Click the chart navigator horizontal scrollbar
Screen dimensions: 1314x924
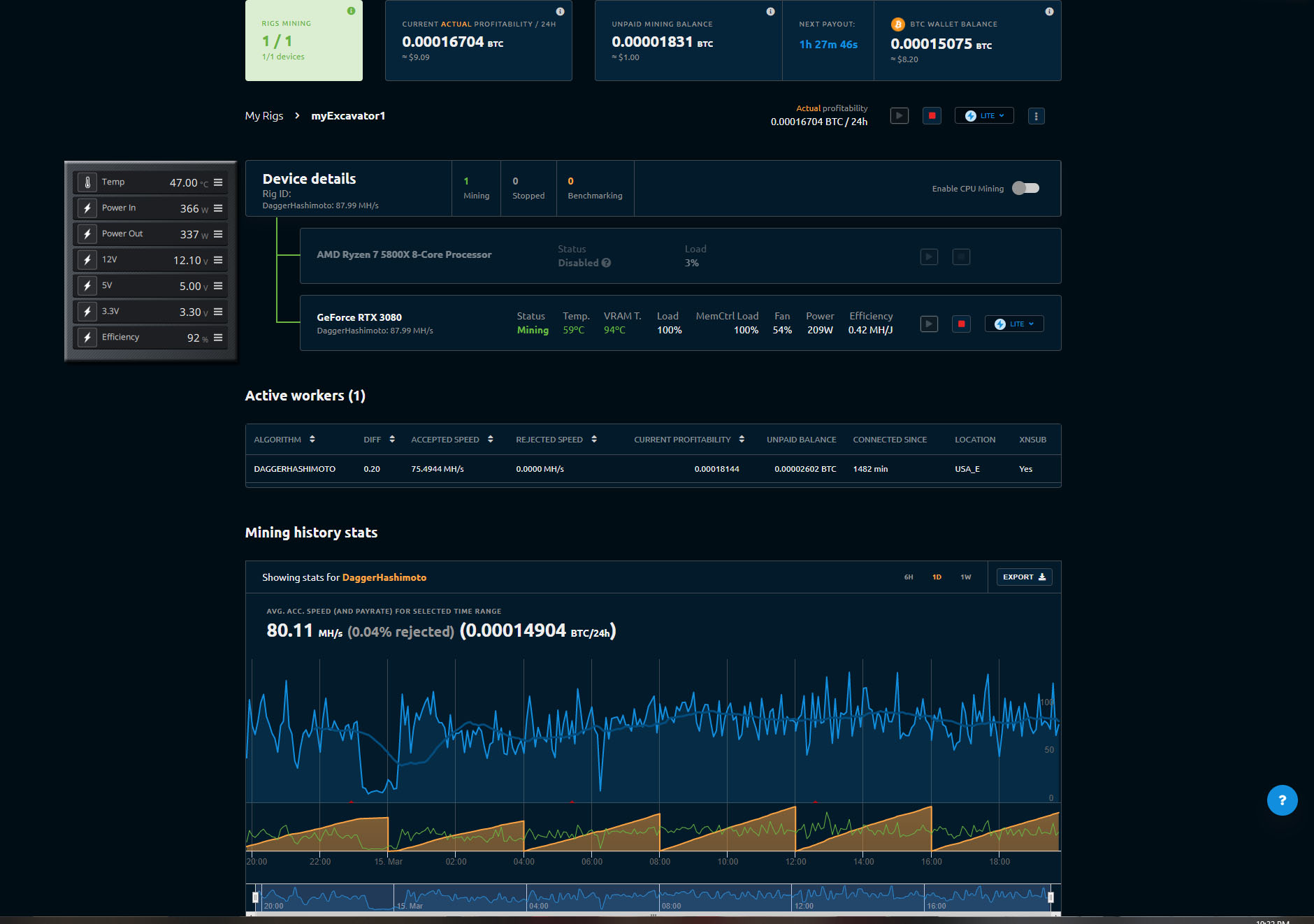(654, 914)
